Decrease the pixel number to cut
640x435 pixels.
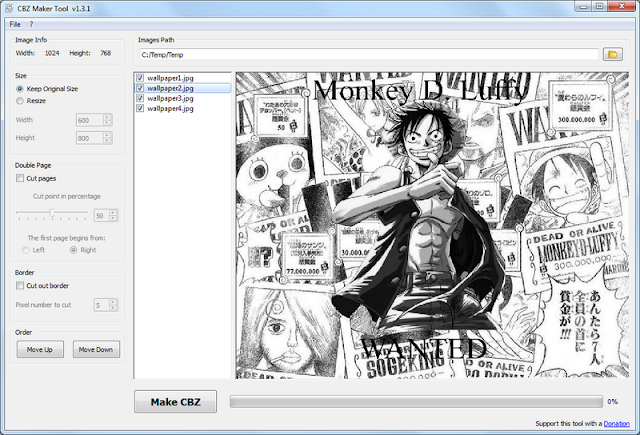(113, 308)
